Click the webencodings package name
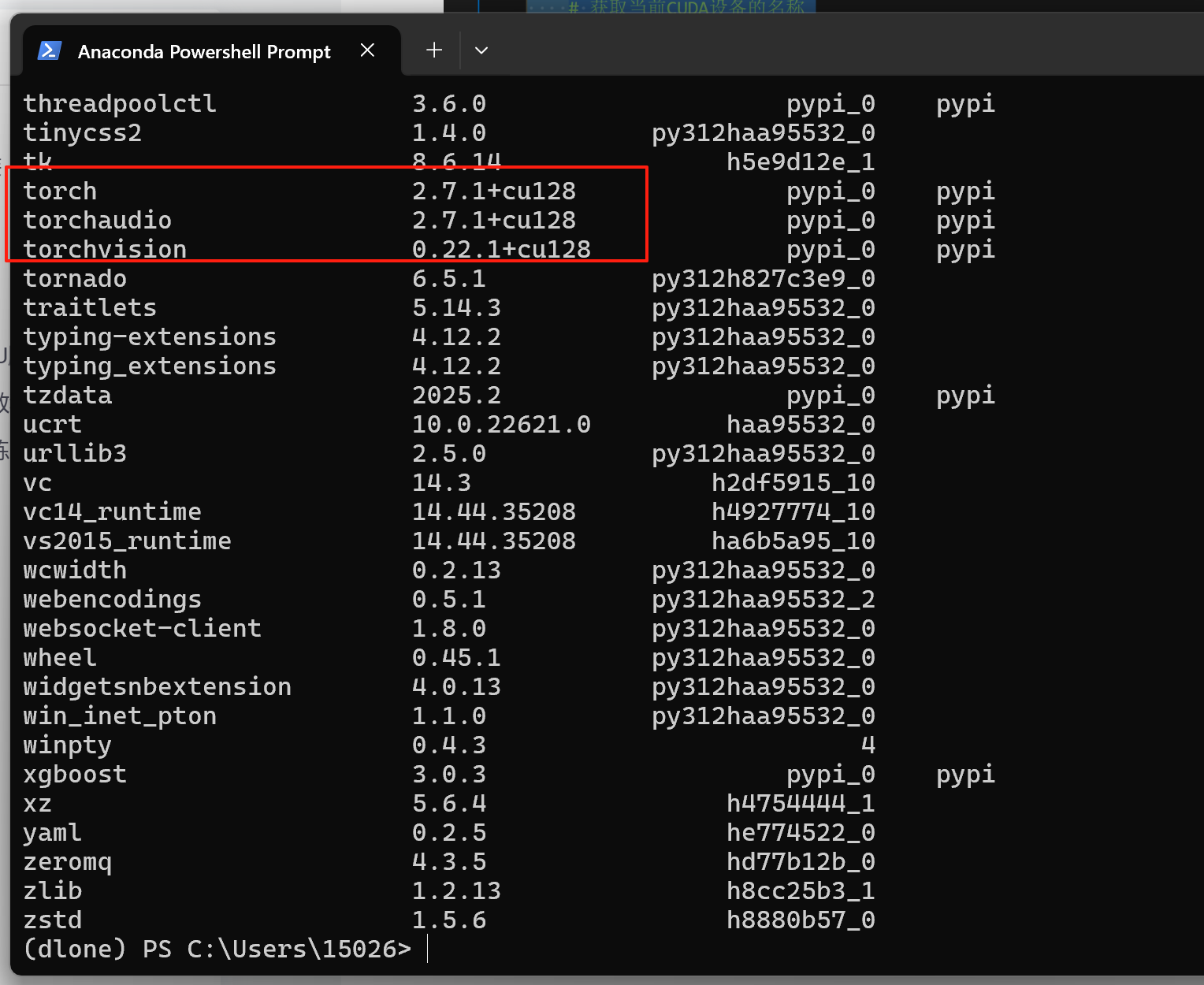The height and width of the screenshot is (985, 1204). click(x=113, y=600)
